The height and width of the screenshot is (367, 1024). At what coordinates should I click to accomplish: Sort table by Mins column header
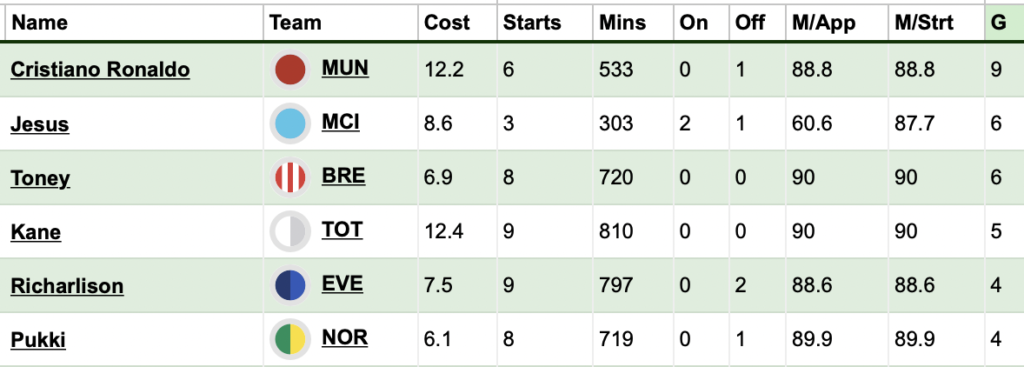coord(622,23)
